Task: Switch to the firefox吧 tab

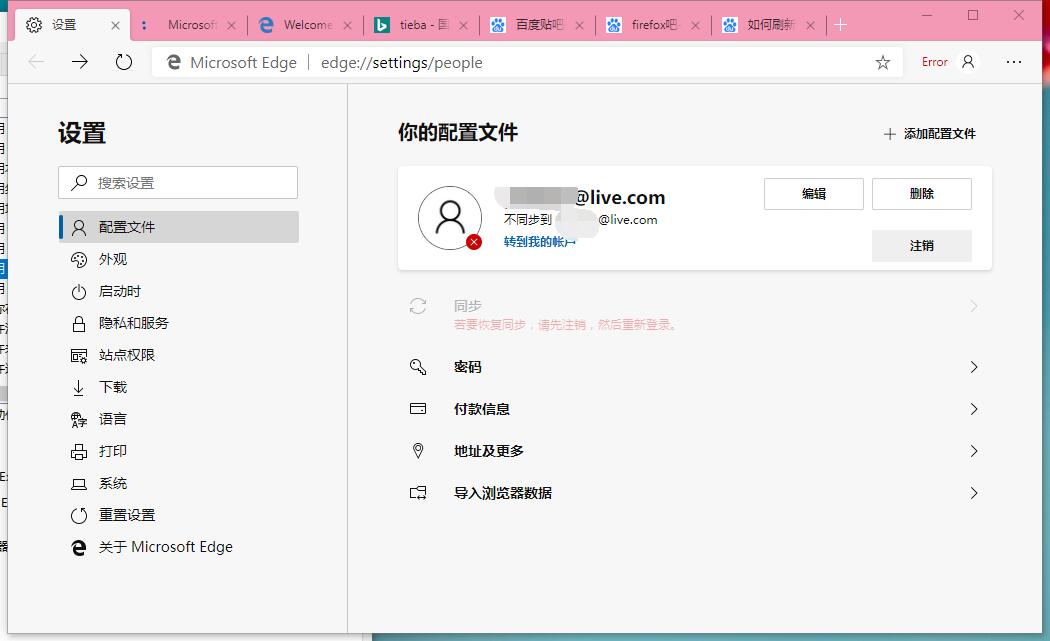Action: (x=654, y=25)
